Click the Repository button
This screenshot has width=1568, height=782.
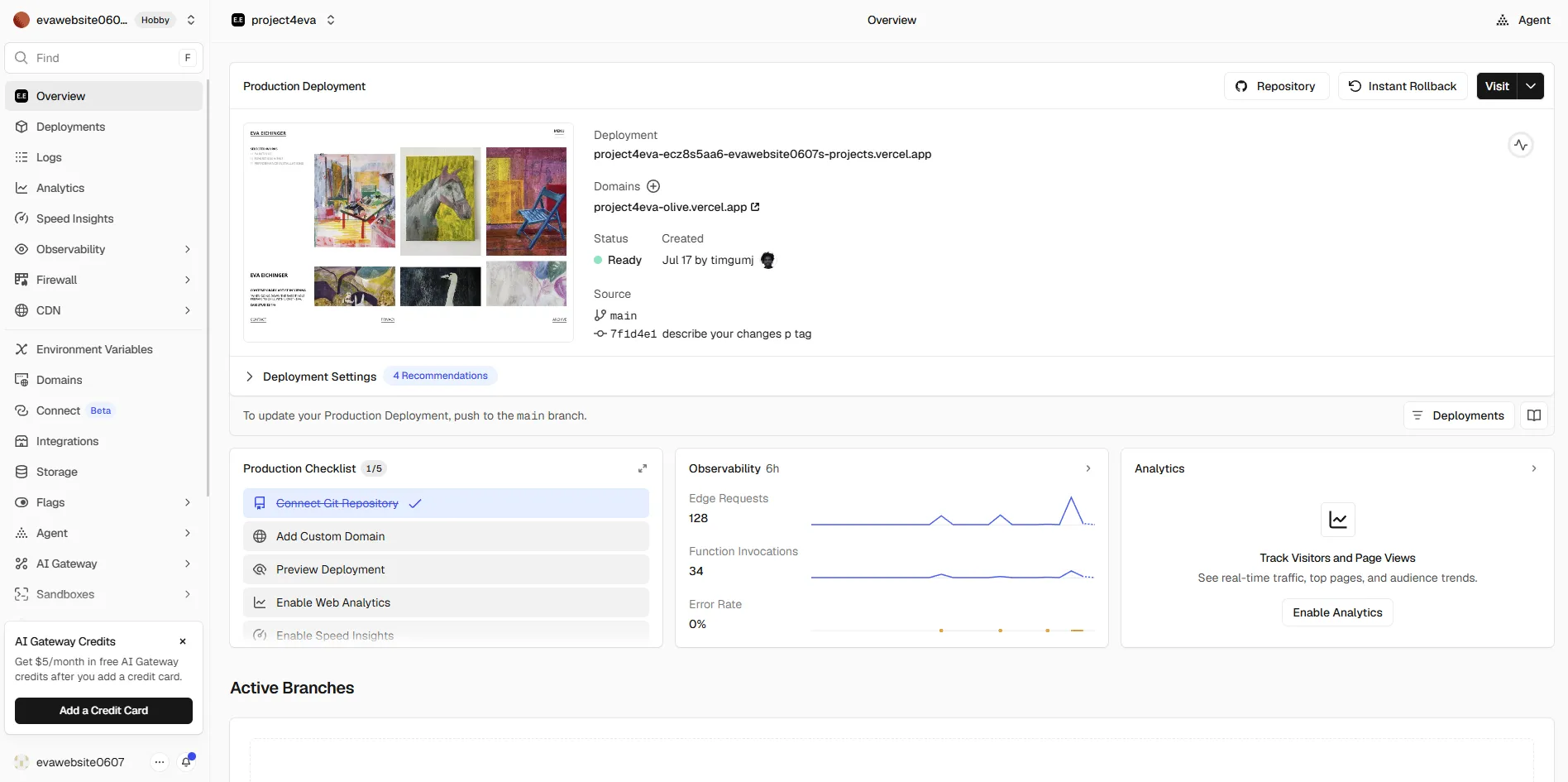point(1276,86)
